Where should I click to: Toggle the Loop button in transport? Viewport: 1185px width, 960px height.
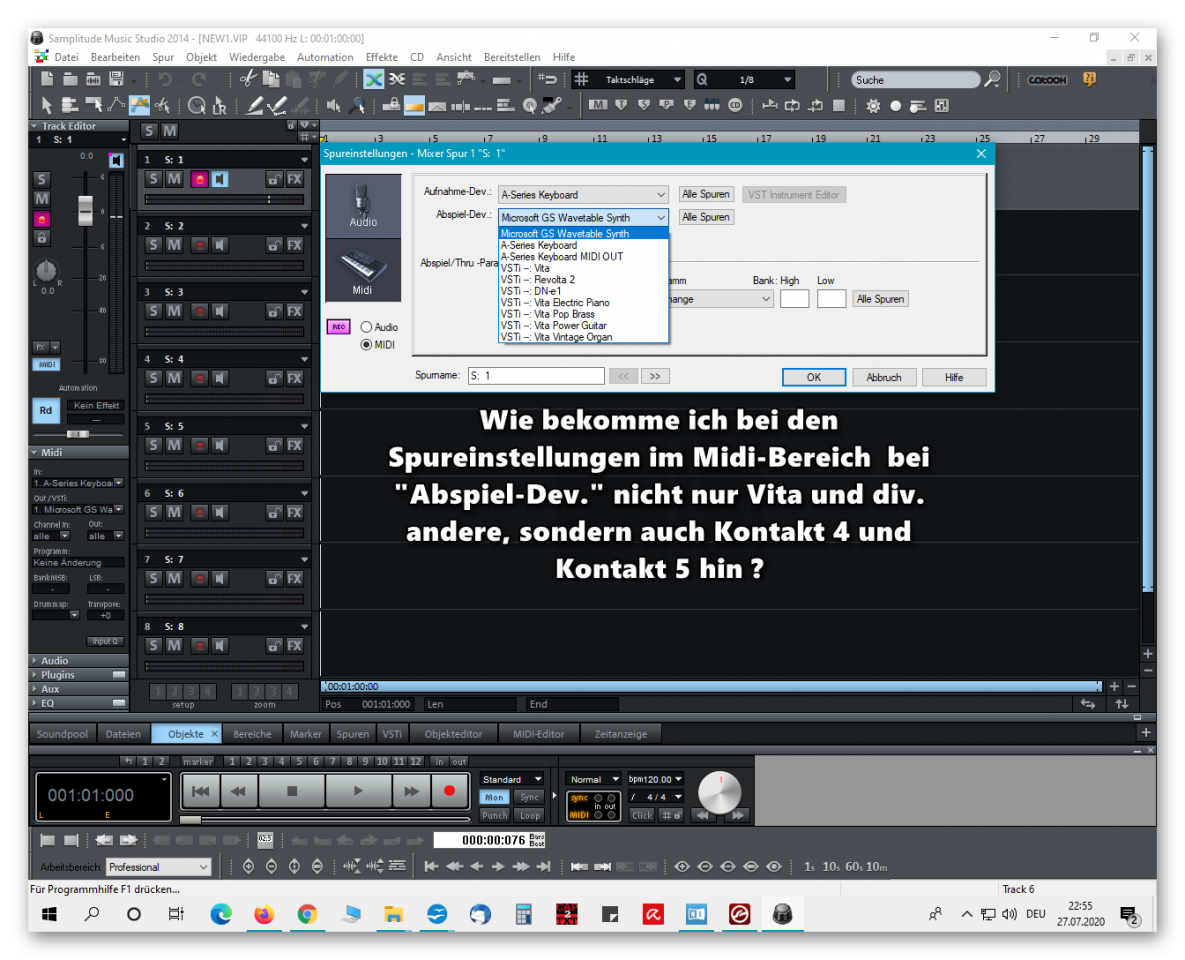(x=530, y=816)
